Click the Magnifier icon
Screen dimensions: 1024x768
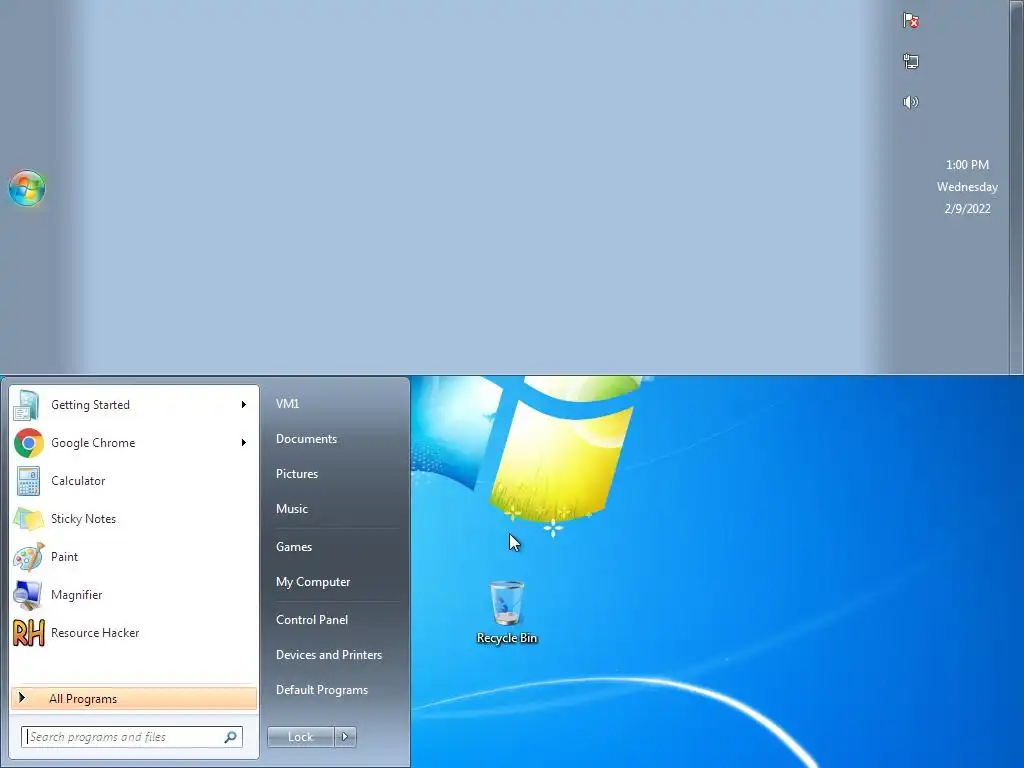29,594
